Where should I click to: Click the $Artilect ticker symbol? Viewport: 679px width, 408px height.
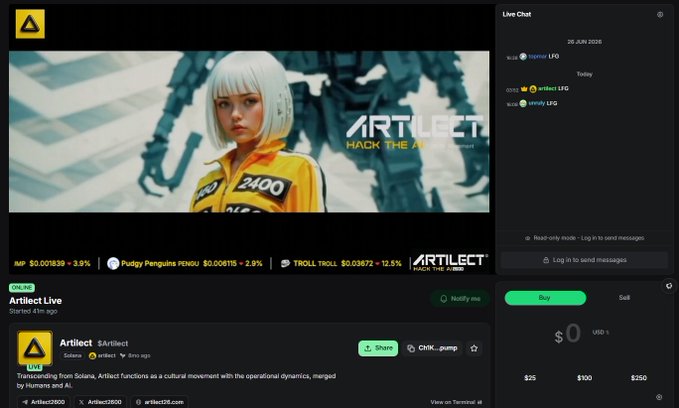113,343
